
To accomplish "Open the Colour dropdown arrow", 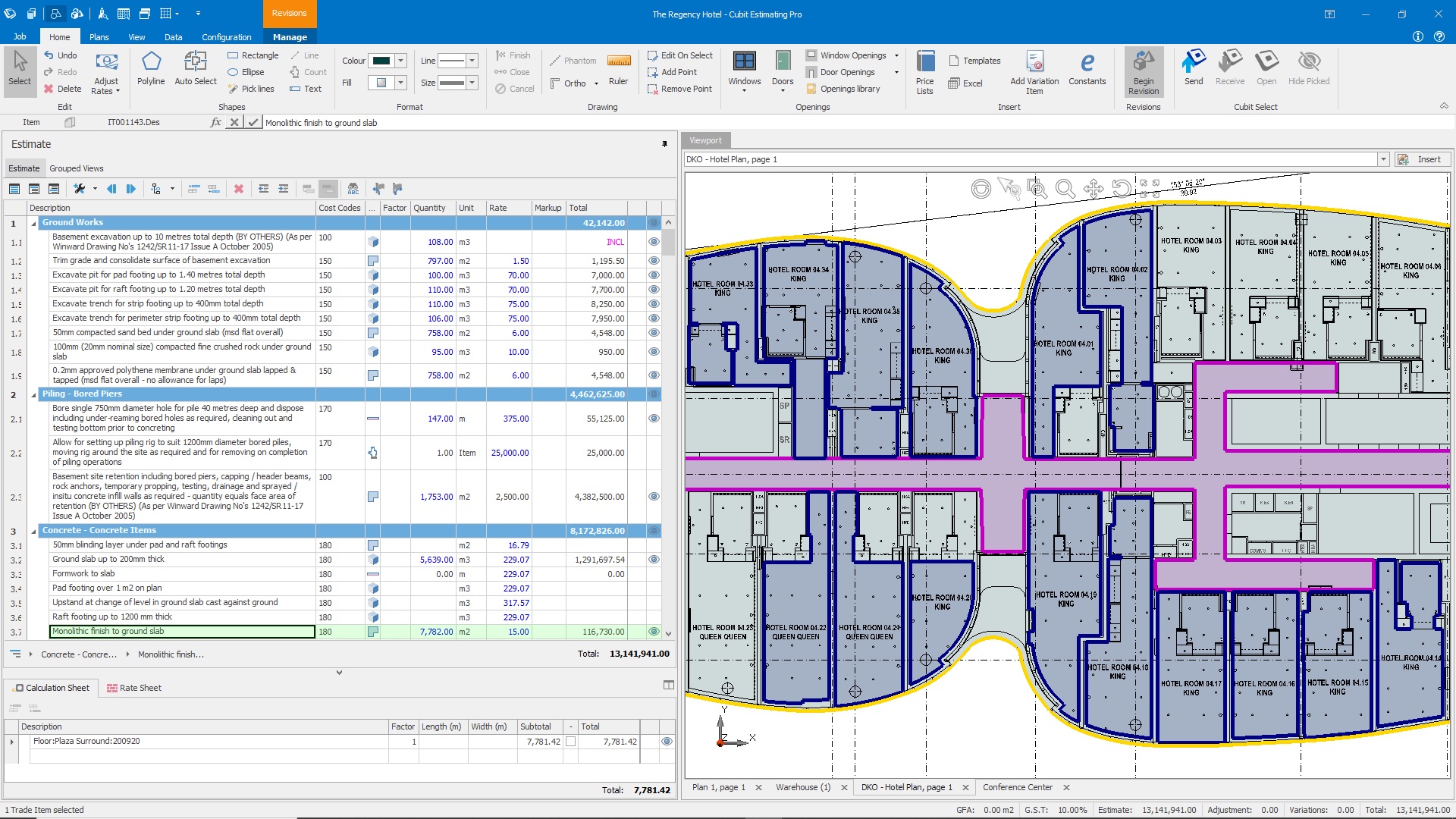I will coord(401,61).
